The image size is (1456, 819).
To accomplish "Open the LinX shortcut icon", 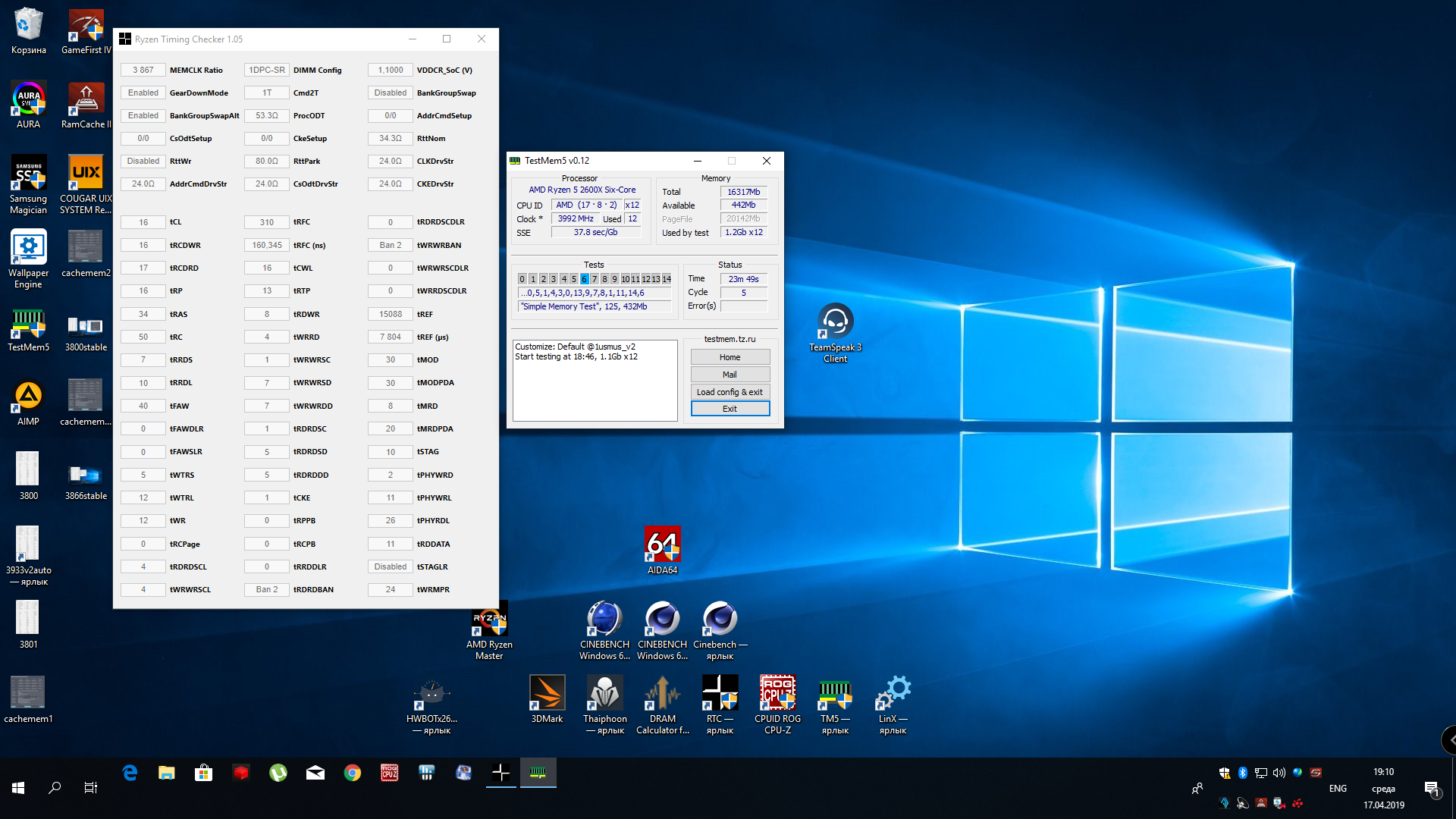I will (893, 694).
